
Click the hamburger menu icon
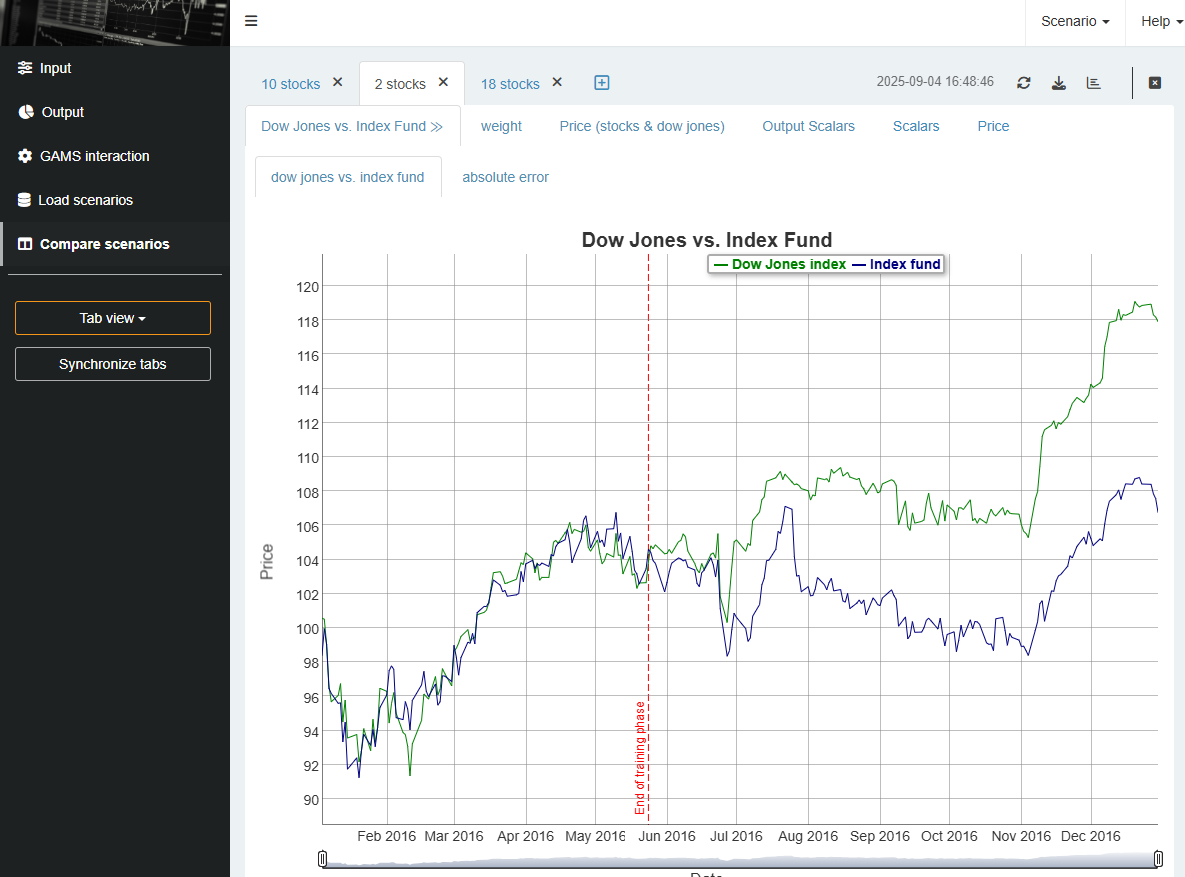251,20
